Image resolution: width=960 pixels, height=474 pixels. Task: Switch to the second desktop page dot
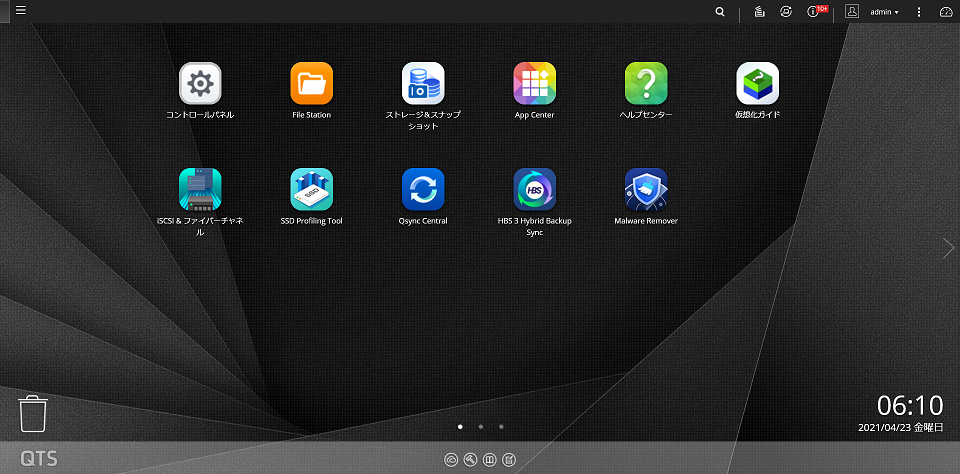tap(481, 426)
